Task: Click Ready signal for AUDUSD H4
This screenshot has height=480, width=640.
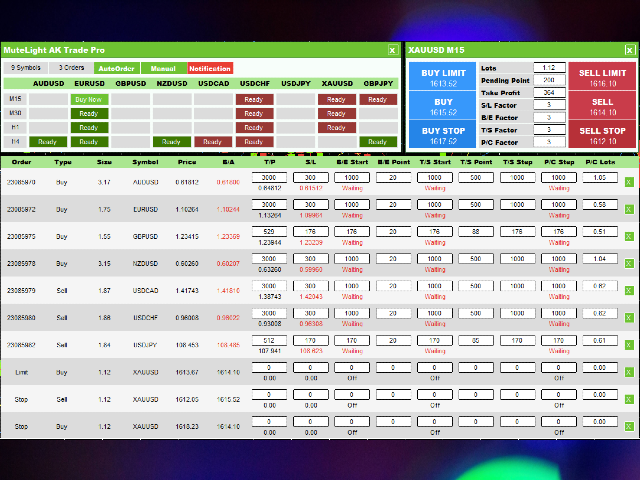Action: pos(48,142)
